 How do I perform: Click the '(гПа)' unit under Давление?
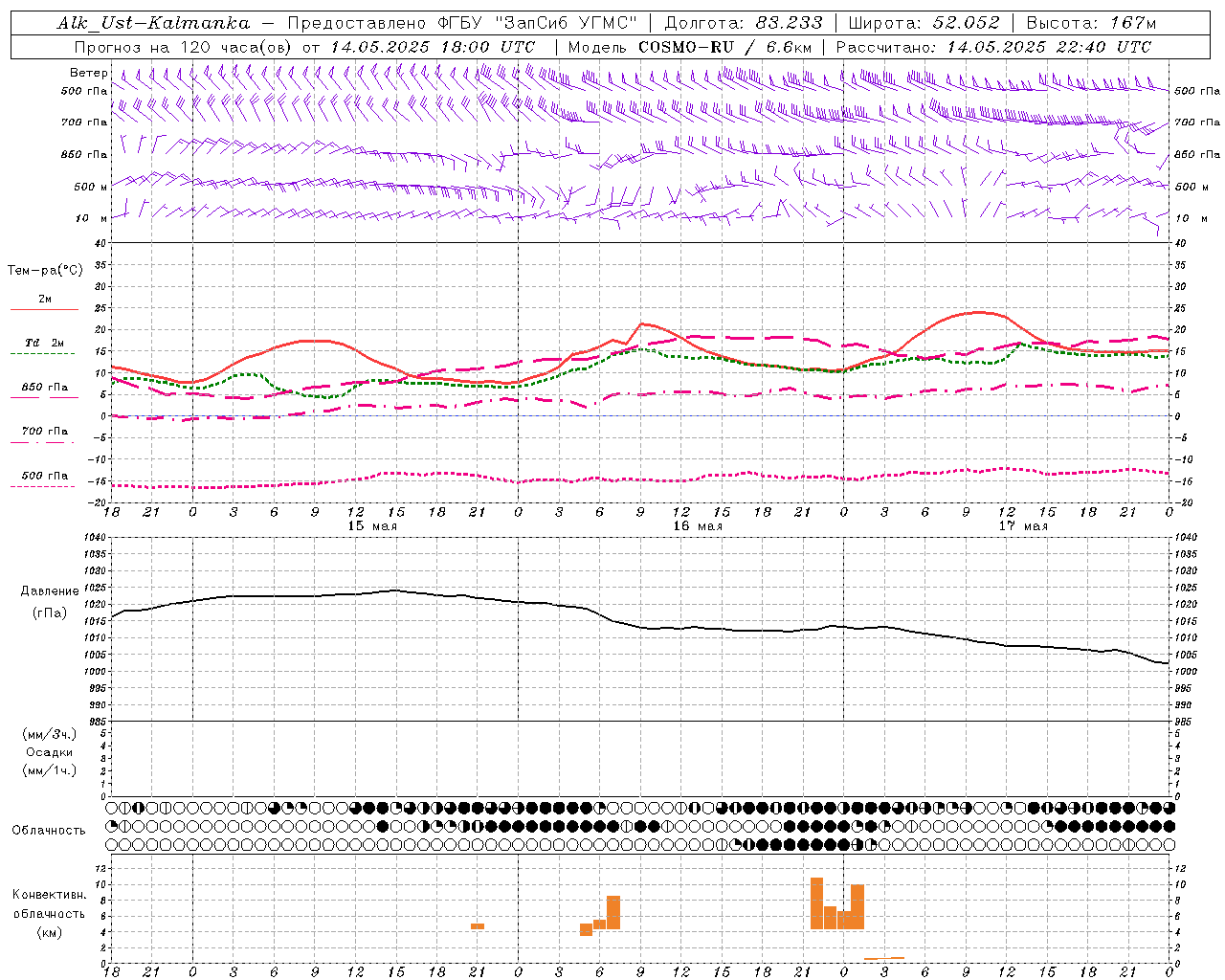point(49,612)
